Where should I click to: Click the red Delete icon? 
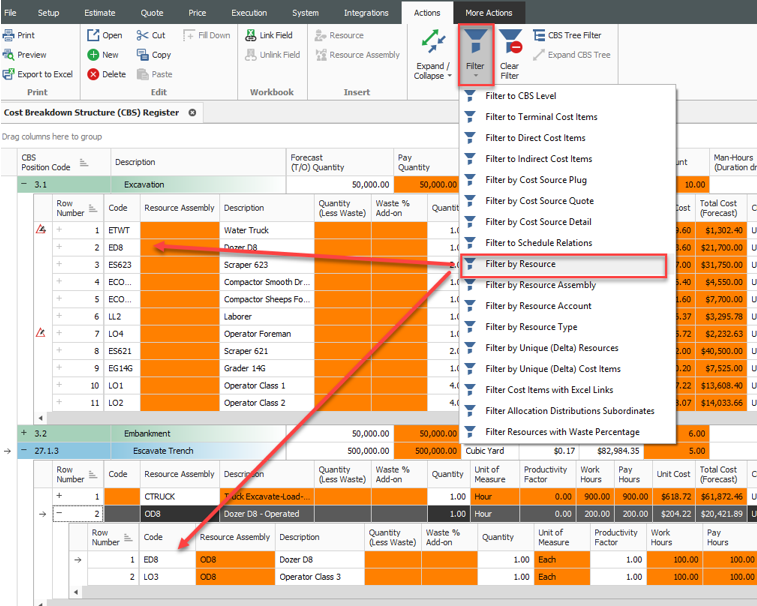[93, 74]
